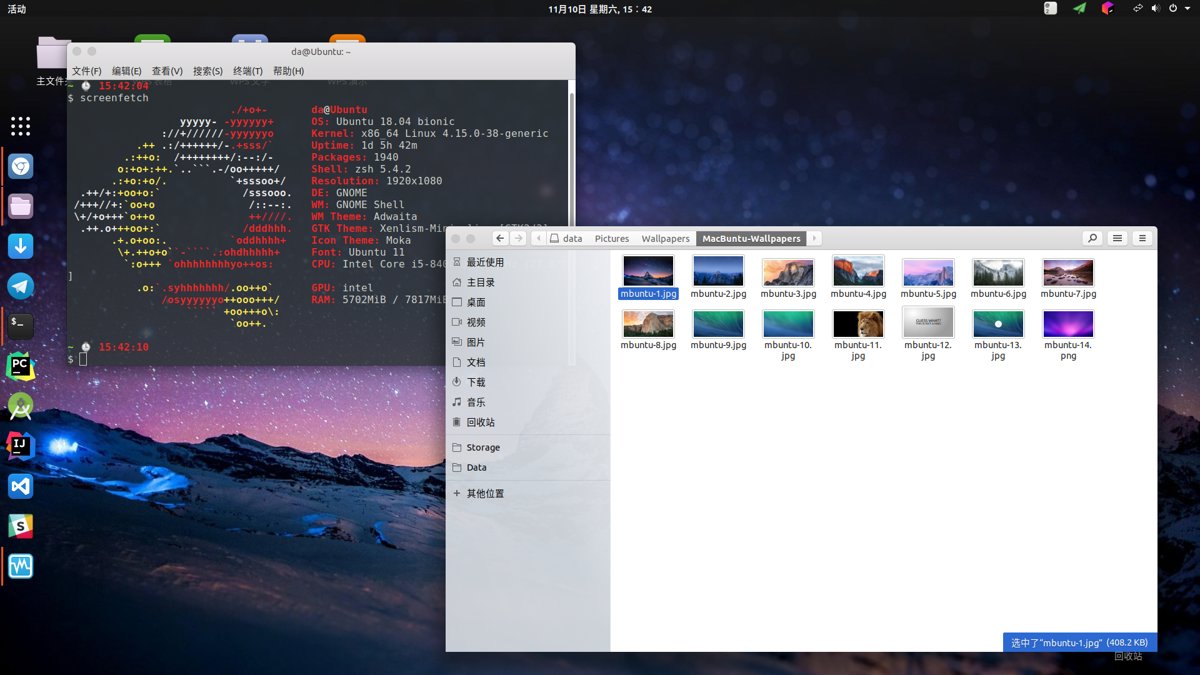Open the volume indicator in top bar

1155,8
